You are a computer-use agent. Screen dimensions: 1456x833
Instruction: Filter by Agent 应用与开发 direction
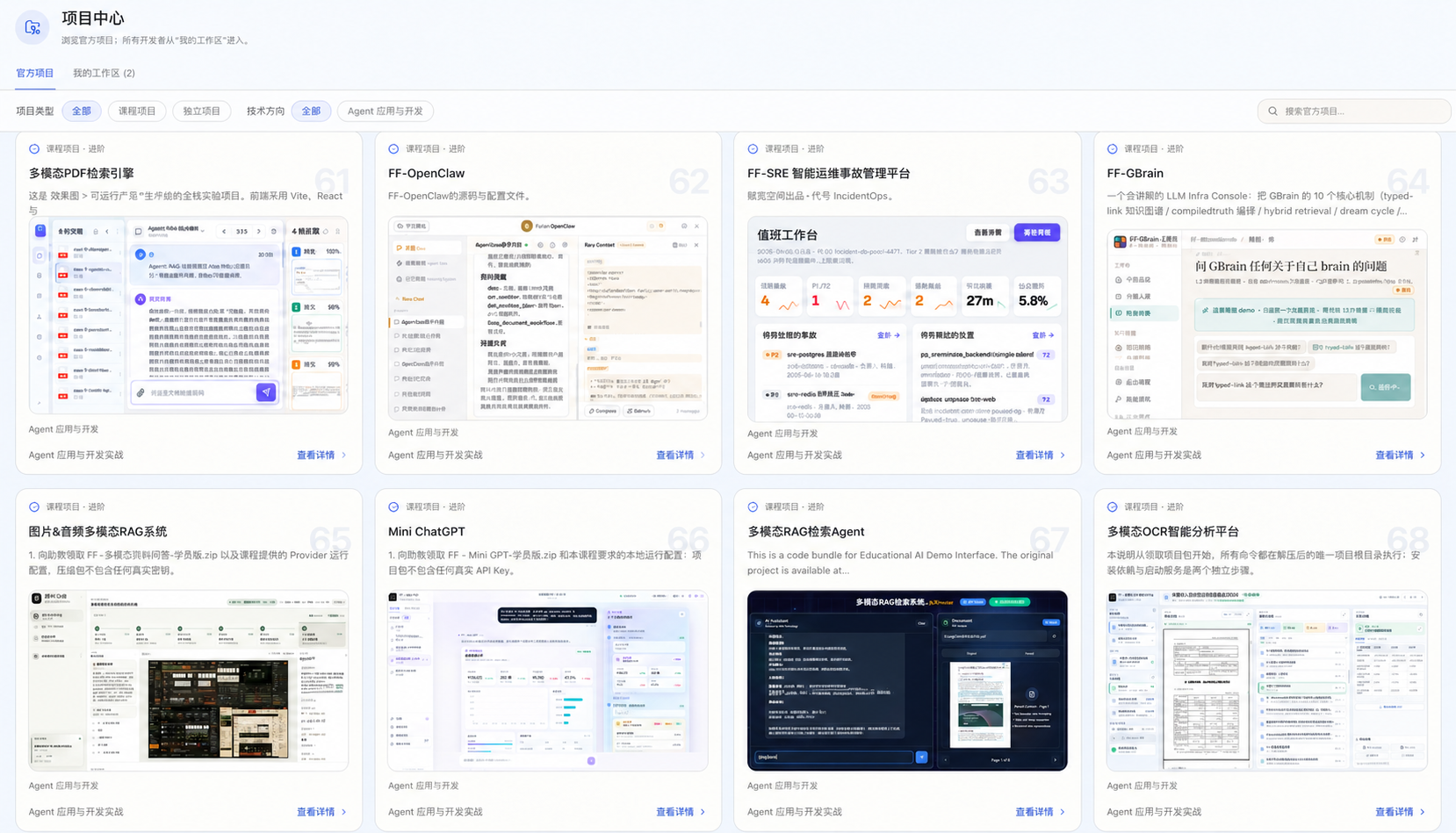coord(386,111)
